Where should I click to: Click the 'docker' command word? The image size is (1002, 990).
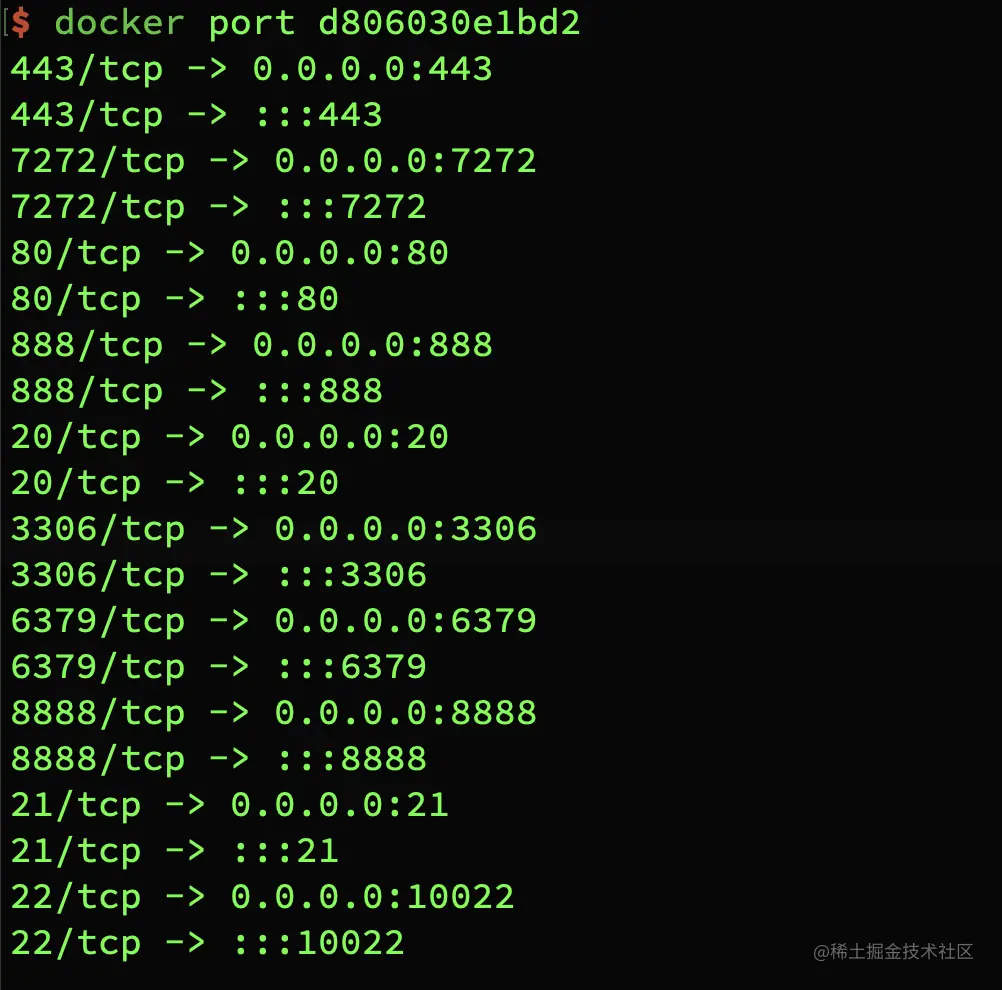click(x=119, y=23)
